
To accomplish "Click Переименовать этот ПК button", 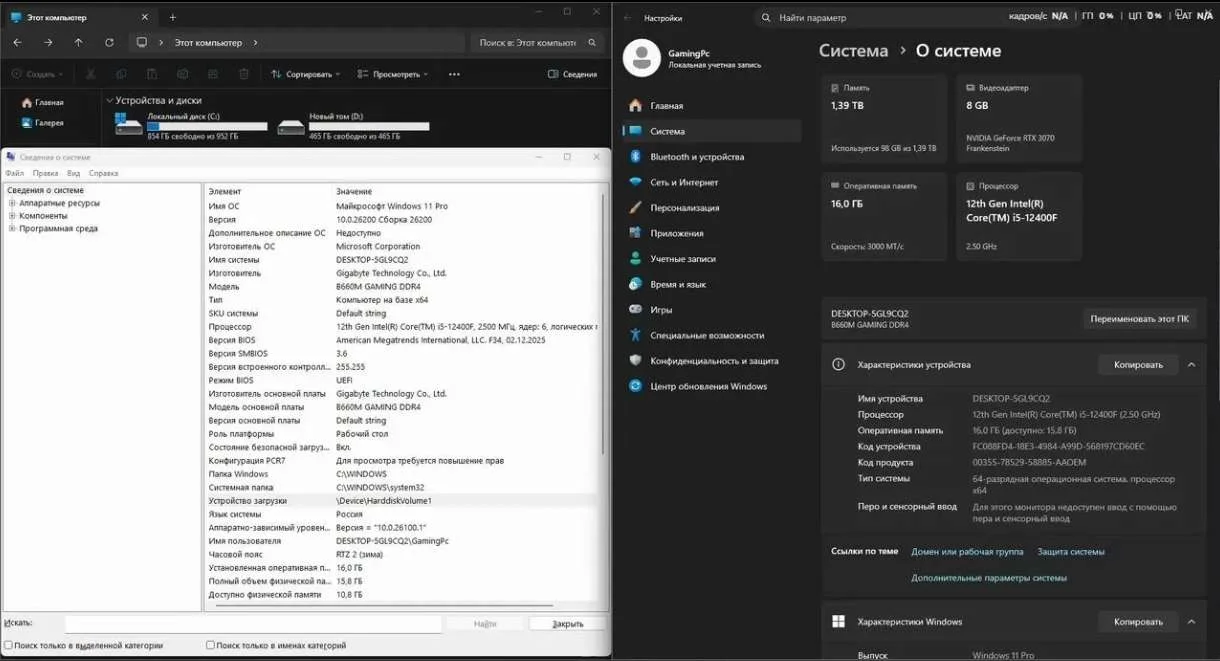I will [1140, 319].
